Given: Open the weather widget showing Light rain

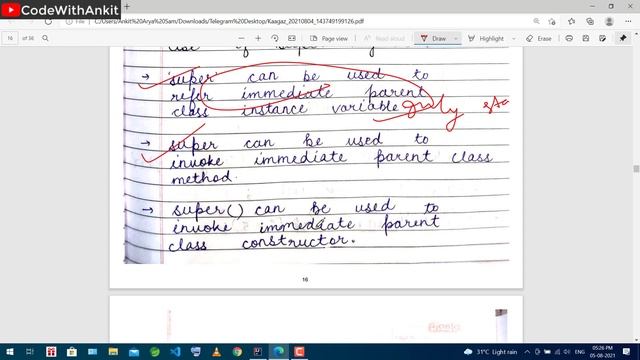Looking at the screenshot, I should point(490,351).
